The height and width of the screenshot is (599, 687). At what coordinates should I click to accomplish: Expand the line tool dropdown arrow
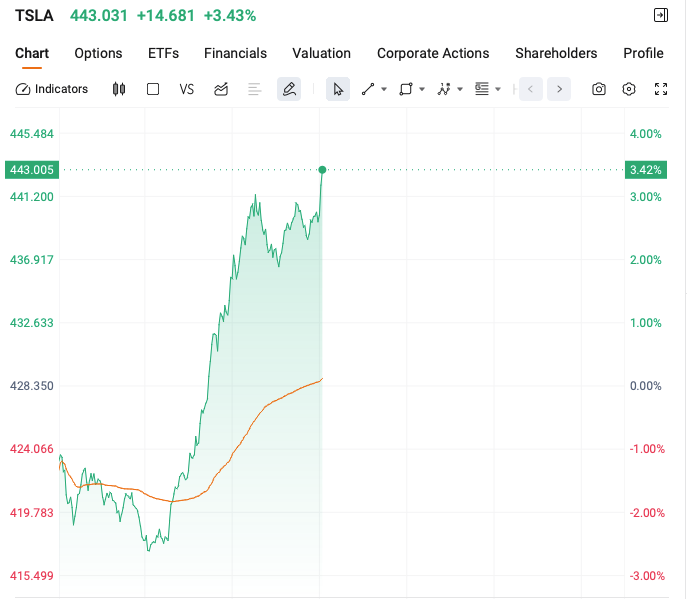click(384, 89)
